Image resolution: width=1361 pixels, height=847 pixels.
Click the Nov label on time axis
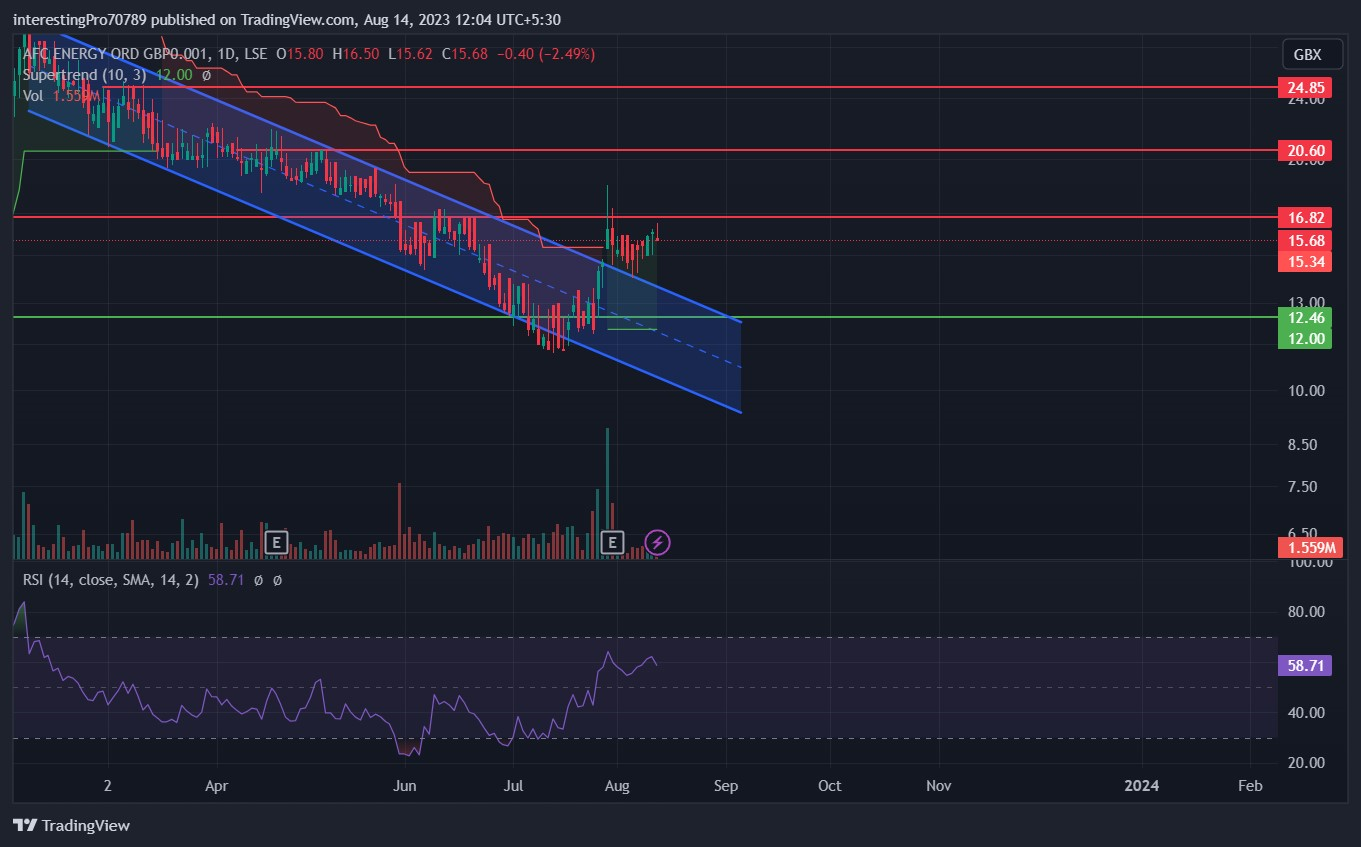(x=938, y=786)
